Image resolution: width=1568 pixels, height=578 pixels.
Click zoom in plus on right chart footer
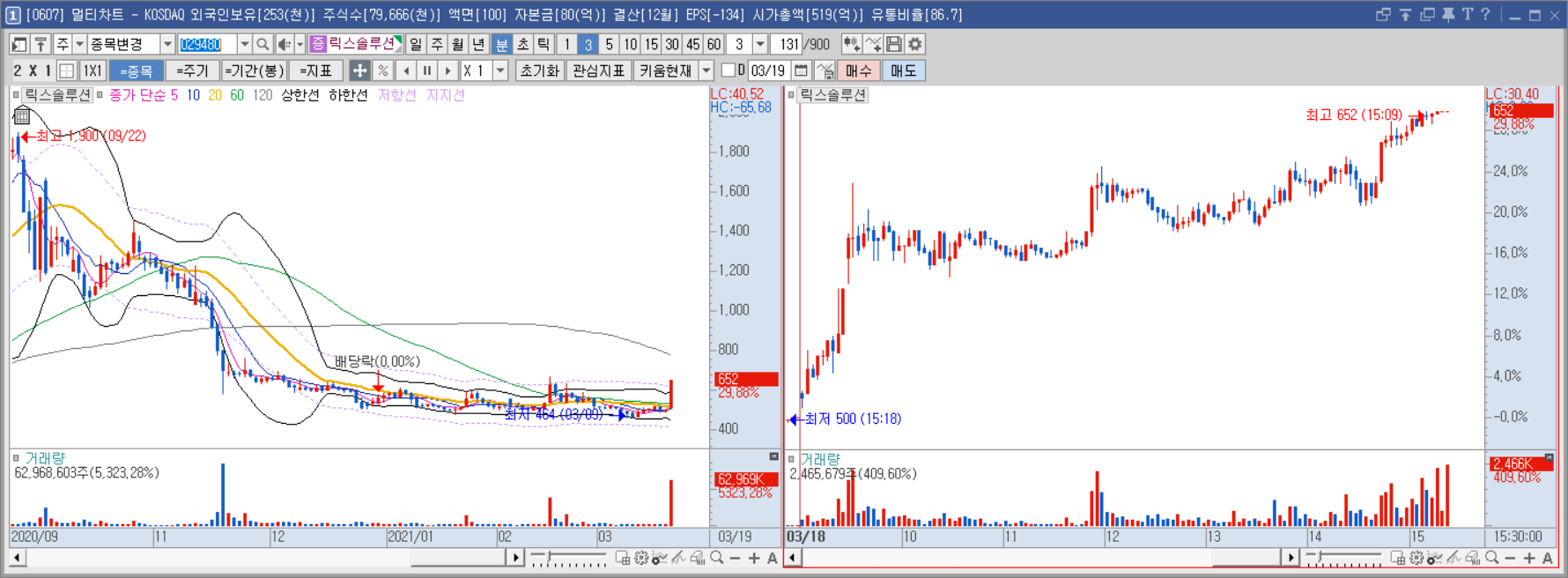1529,558
